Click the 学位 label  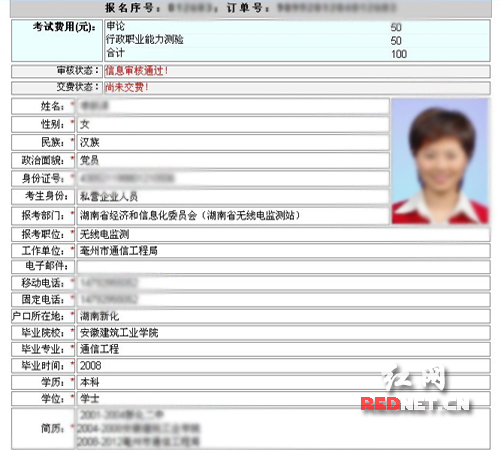coord(53,398)
